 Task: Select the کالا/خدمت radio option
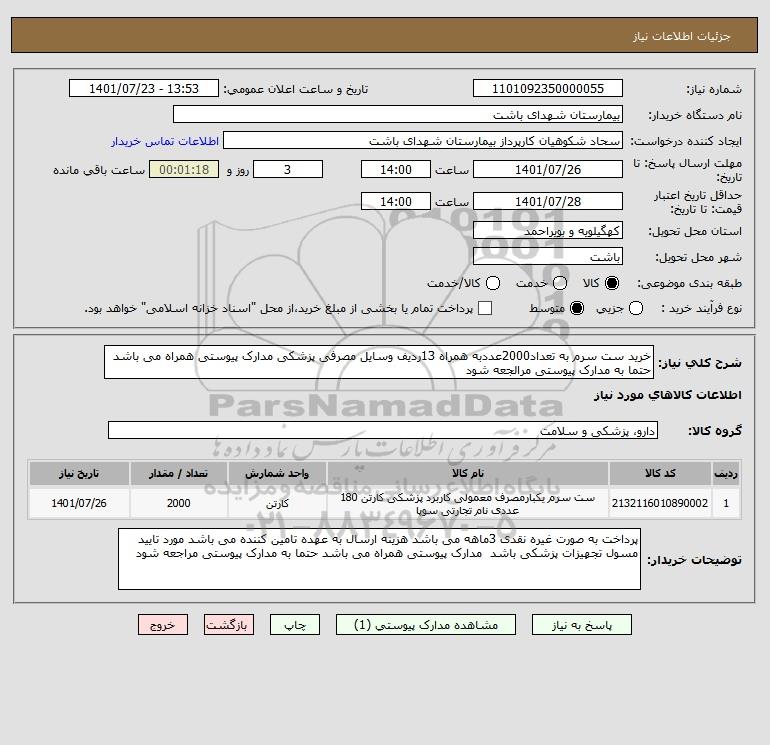[x=493, y=283]
